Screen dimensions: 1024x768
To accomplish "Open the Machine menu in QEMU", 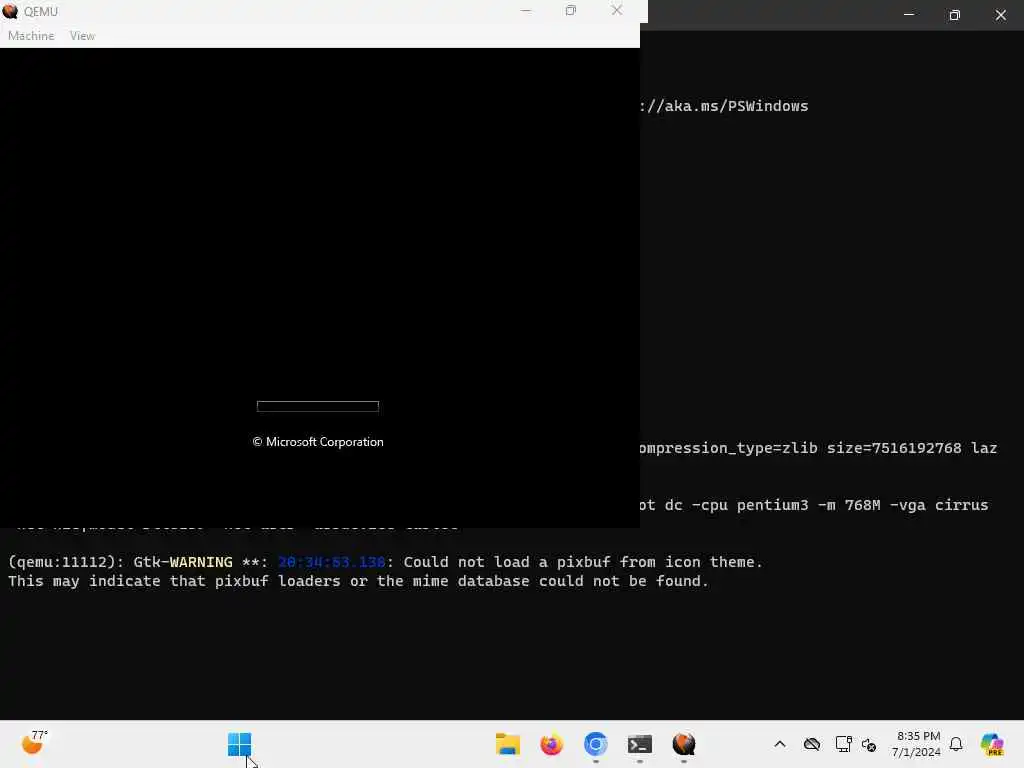I will 31,36.
